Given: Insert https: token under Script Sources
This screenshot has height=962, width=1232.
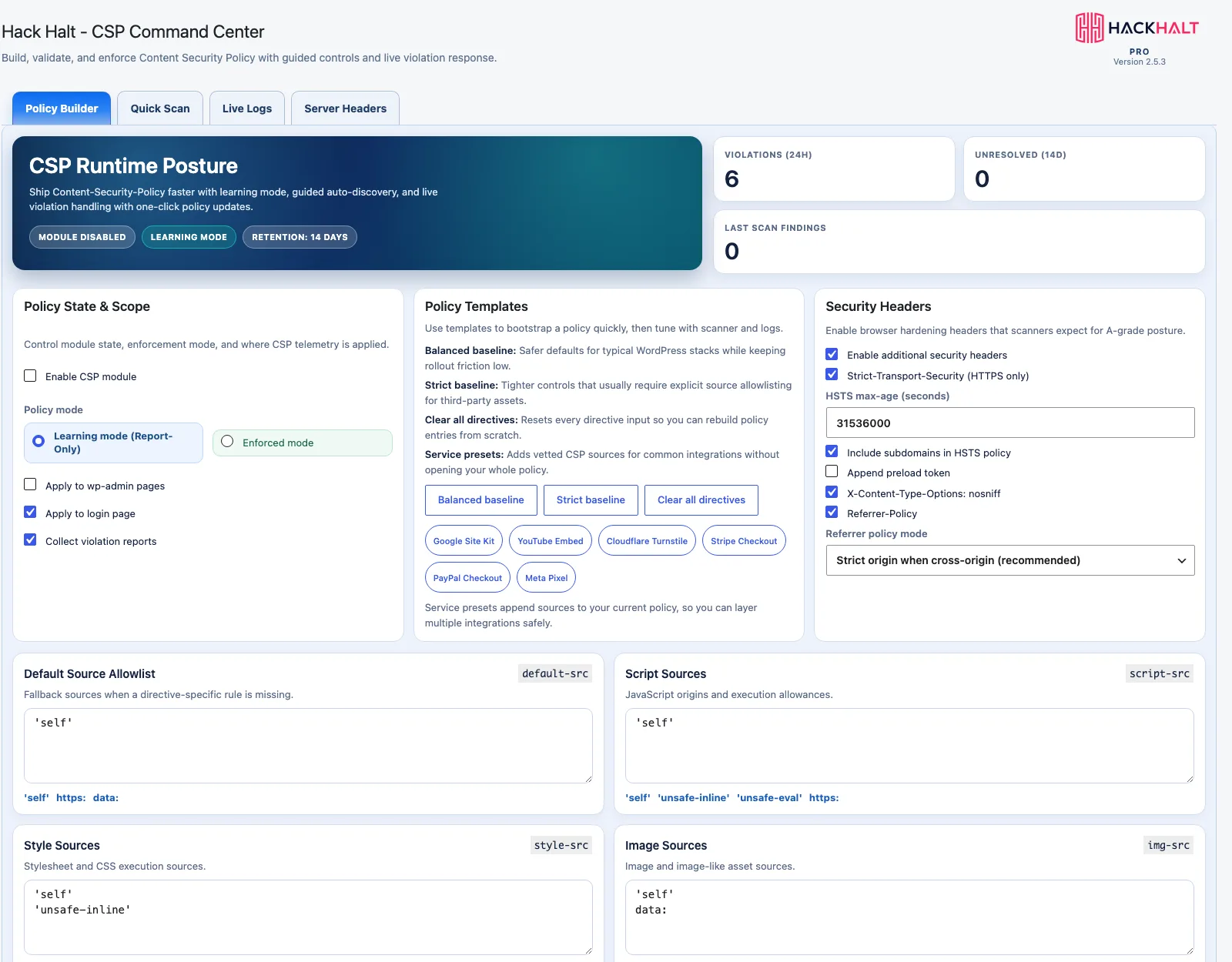Looking at the screenshot, I should pos(824,798).
